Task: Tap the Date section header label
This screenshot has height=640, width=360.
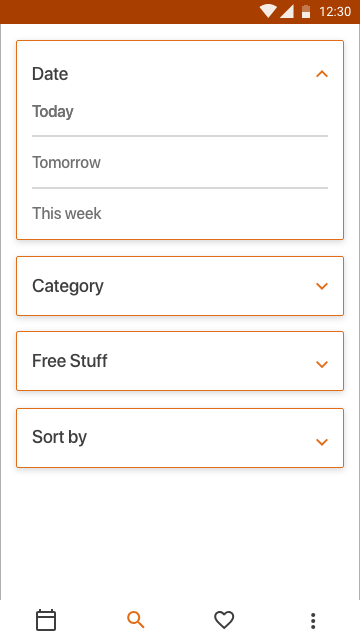Action: point(50,74)
